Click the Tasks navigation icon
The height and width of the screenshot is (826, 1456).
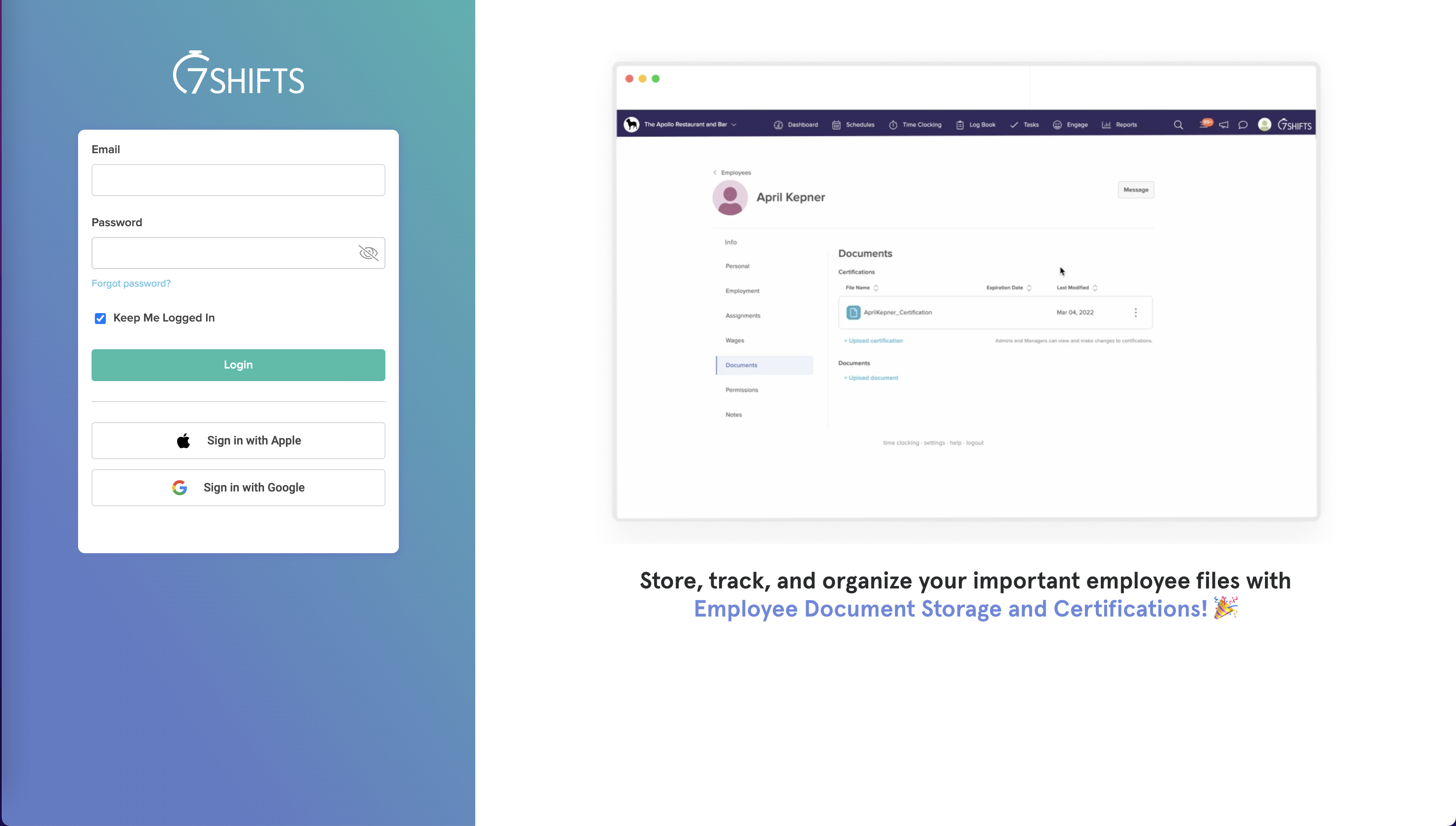click(x=1014, y=124)
